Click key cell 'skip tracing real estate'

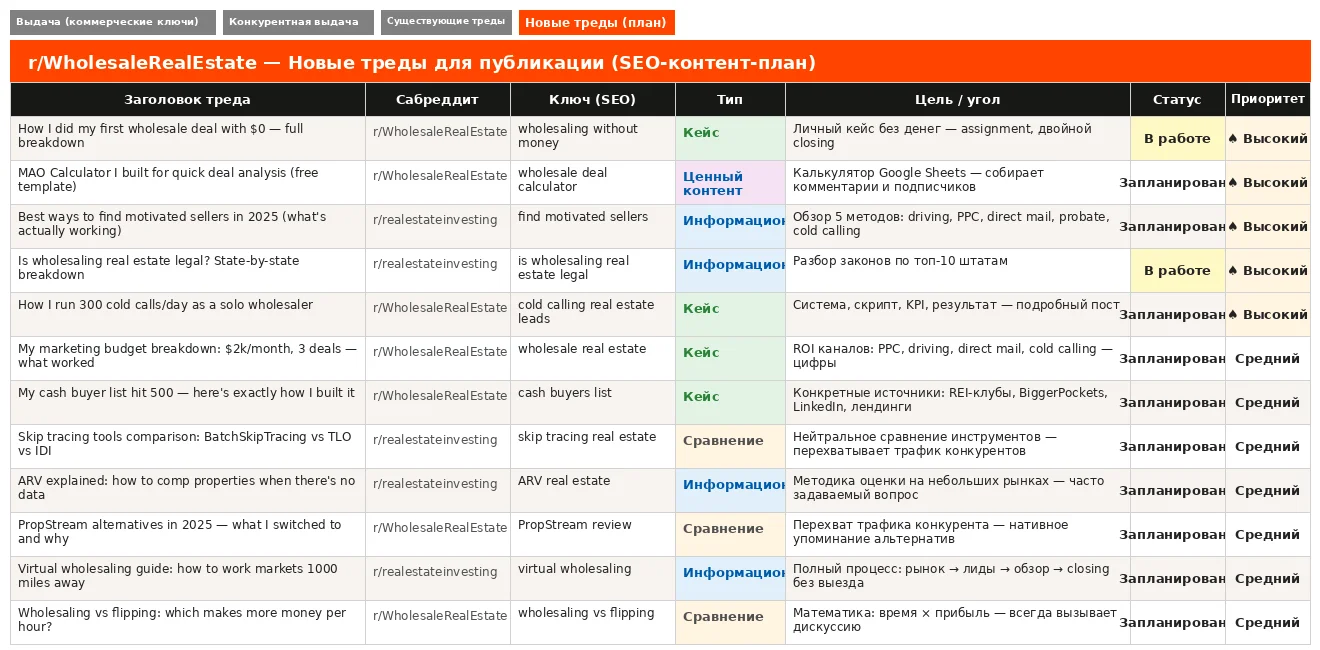[x=593, y=447]
